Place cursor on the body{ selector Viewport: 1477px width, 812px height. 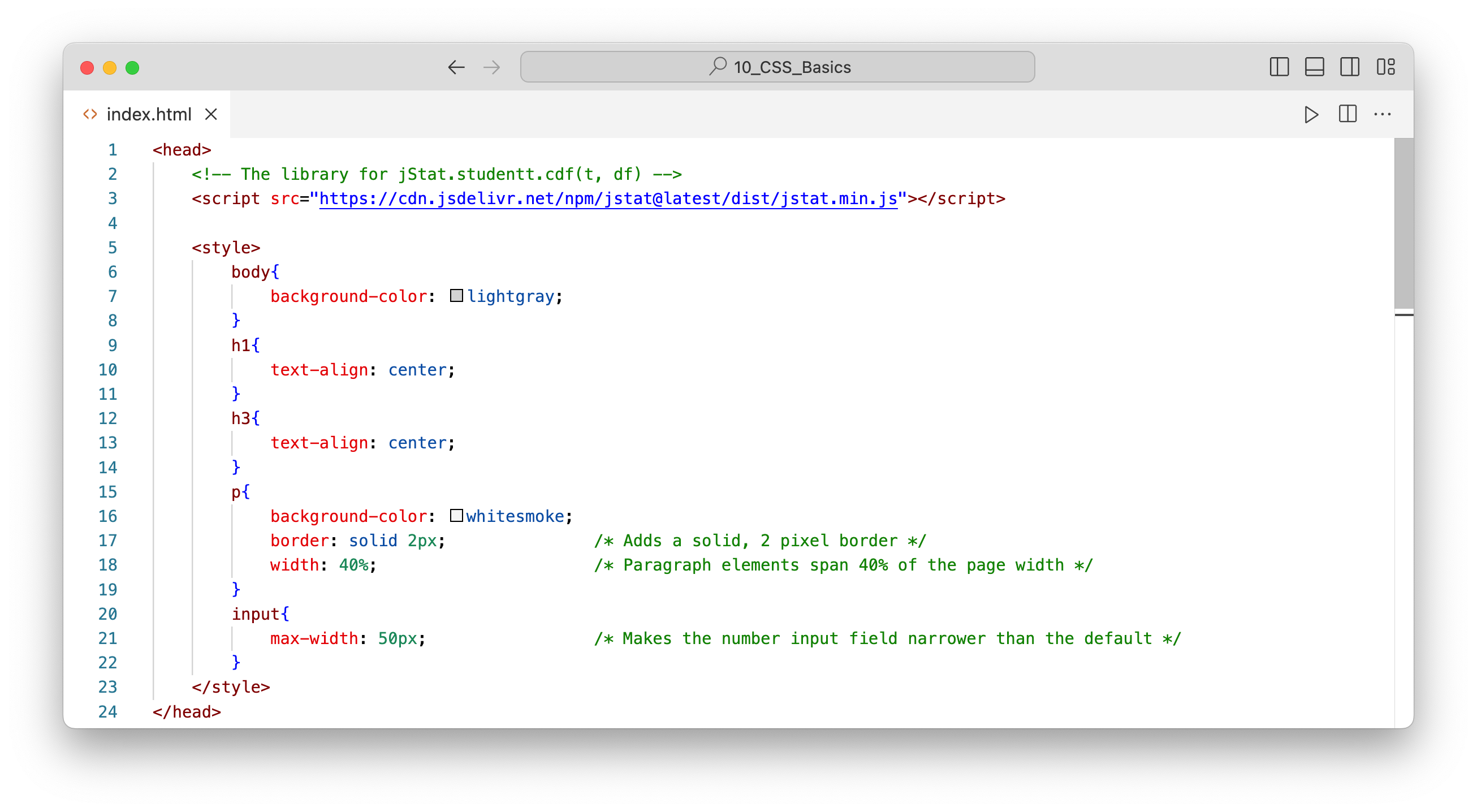(x=255, y=272)
